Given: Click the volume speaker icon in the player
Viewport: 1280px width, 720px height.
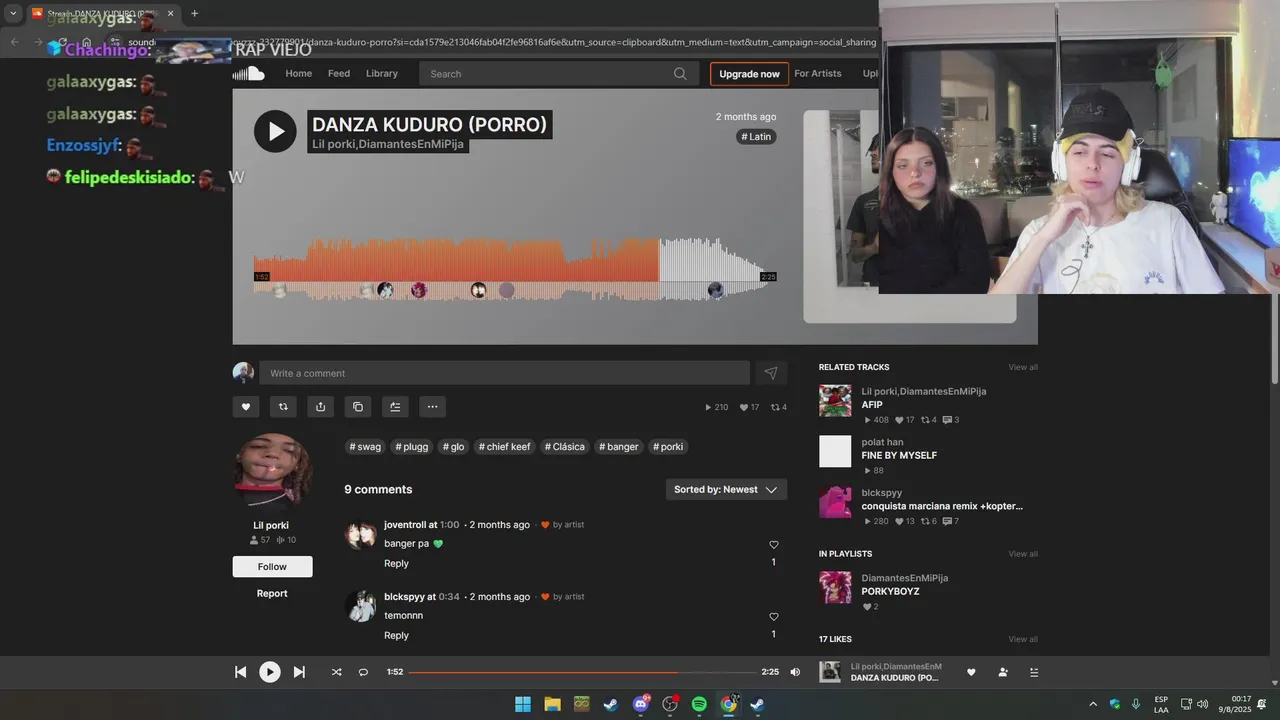Looking at the screenshot, I should [x=795, y=672].
